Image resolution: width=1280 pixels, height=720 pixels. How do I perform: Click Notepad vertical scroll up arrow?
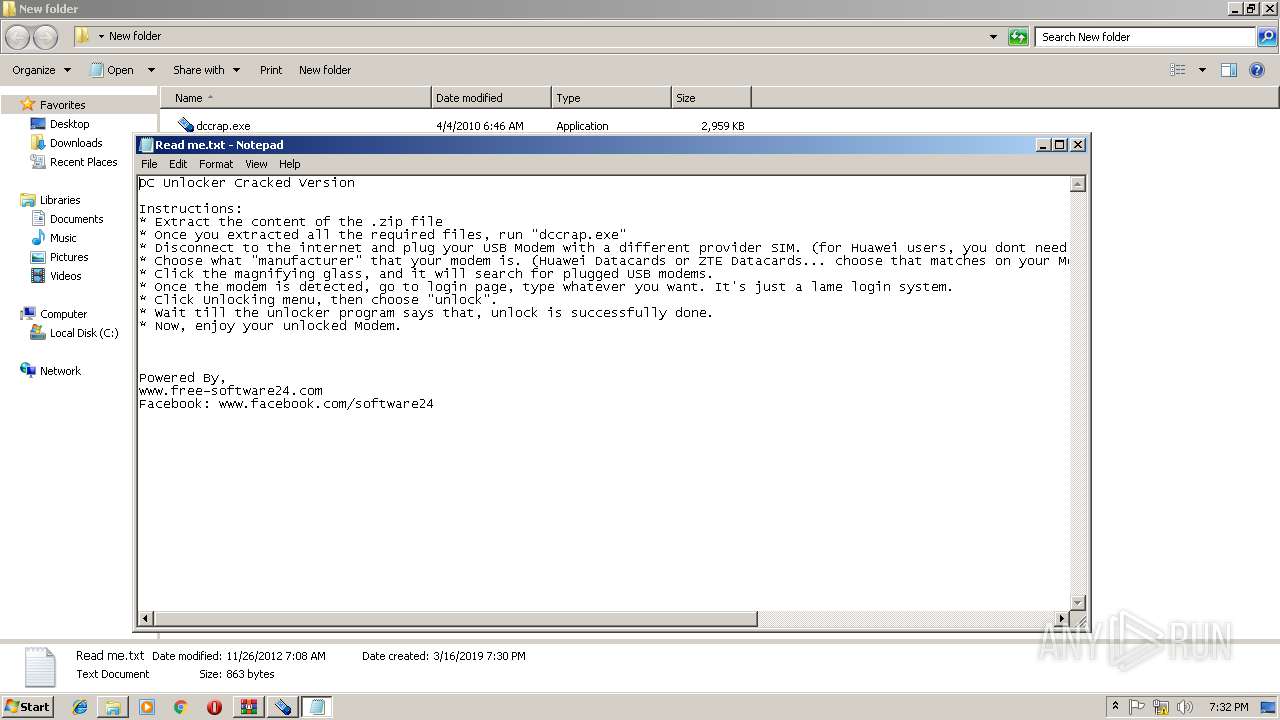tap(1078, 184)
